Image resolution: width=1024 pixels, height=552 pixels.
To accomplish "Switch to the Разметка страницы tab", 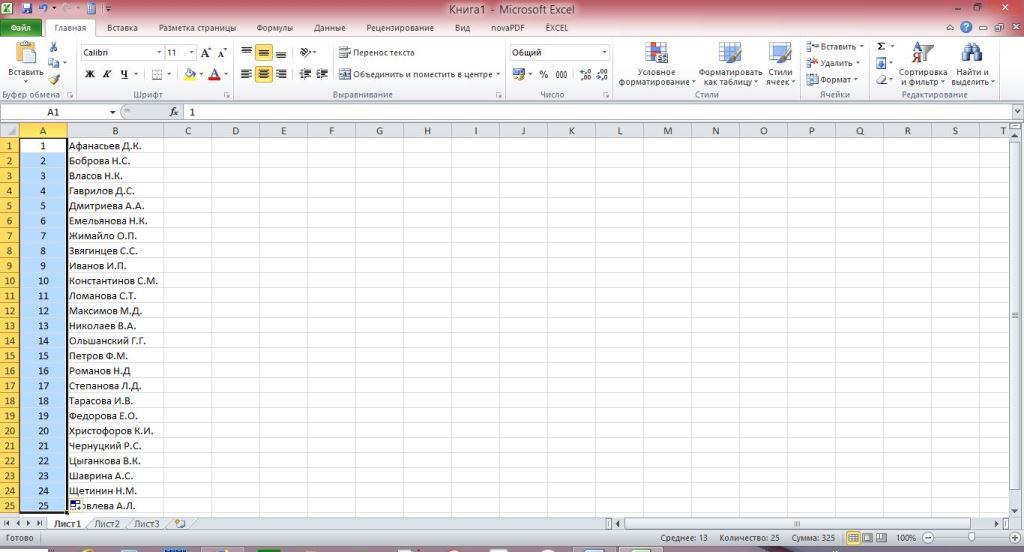I will [x=197, y=27].
